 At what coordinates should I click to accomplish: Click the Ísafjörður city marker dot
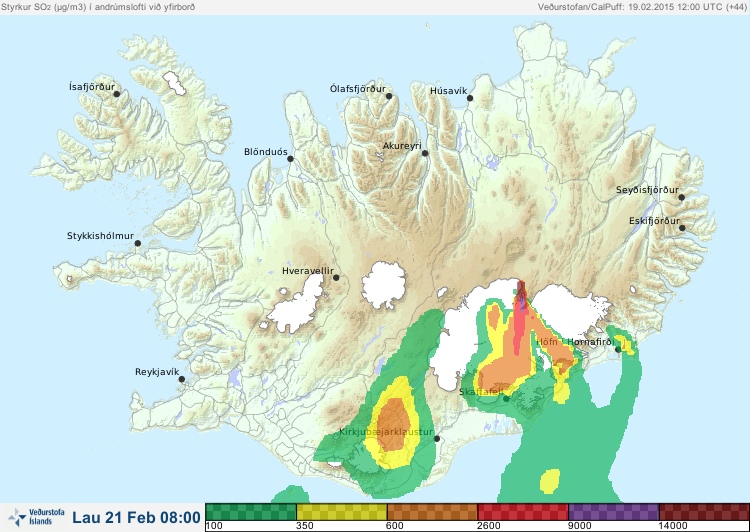(x=116, y=94)
